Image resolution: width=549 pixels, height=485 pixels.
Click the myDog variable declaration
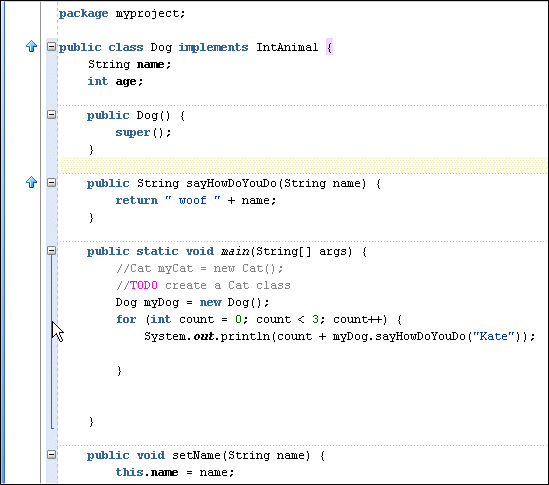point(192,302)
